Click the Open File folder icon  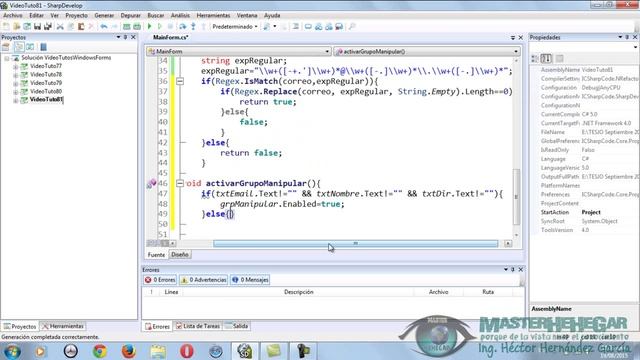pos(17,27)
